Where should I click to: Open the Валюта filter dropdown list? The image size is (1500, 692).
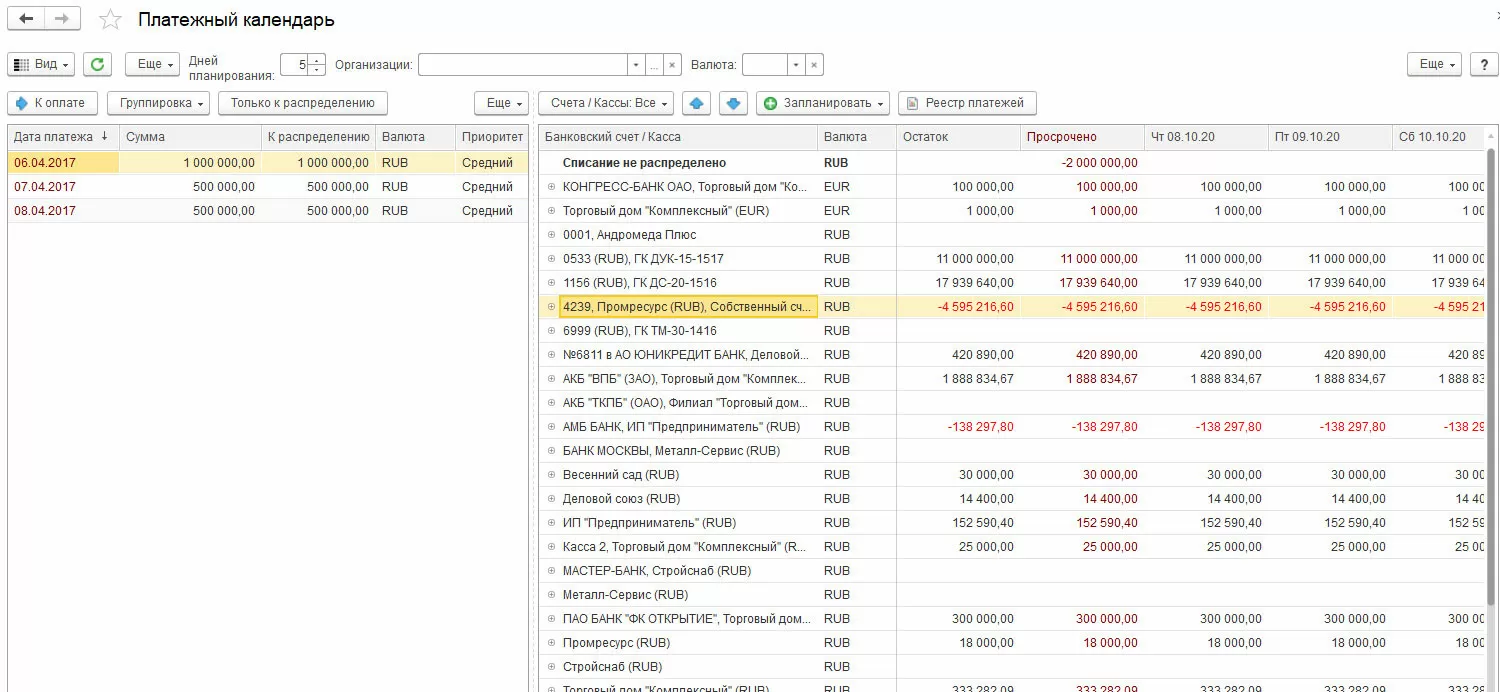point(796,65)
